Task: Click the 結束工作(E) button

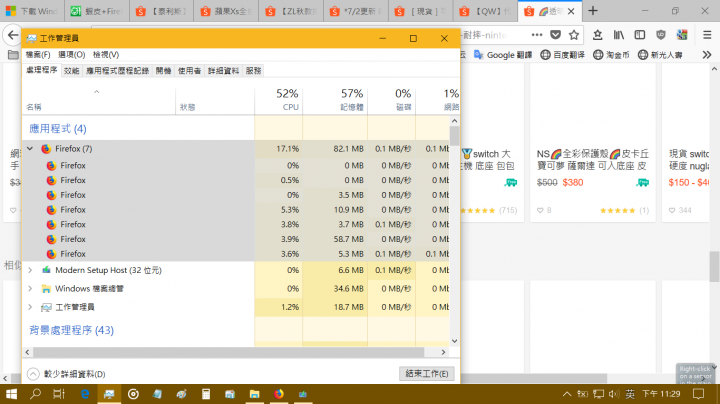Action: tap(427, 374)
